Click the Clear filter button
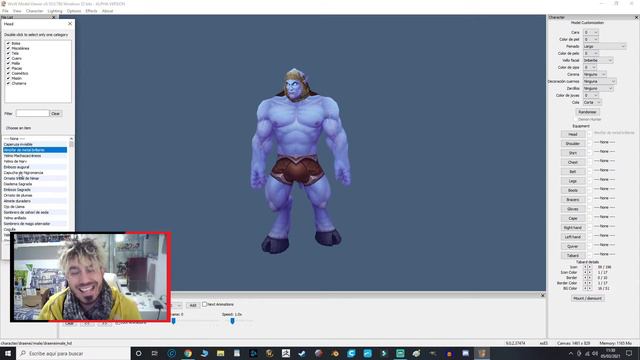This screenshot has height=360, width=640. (x=56, y=113)
